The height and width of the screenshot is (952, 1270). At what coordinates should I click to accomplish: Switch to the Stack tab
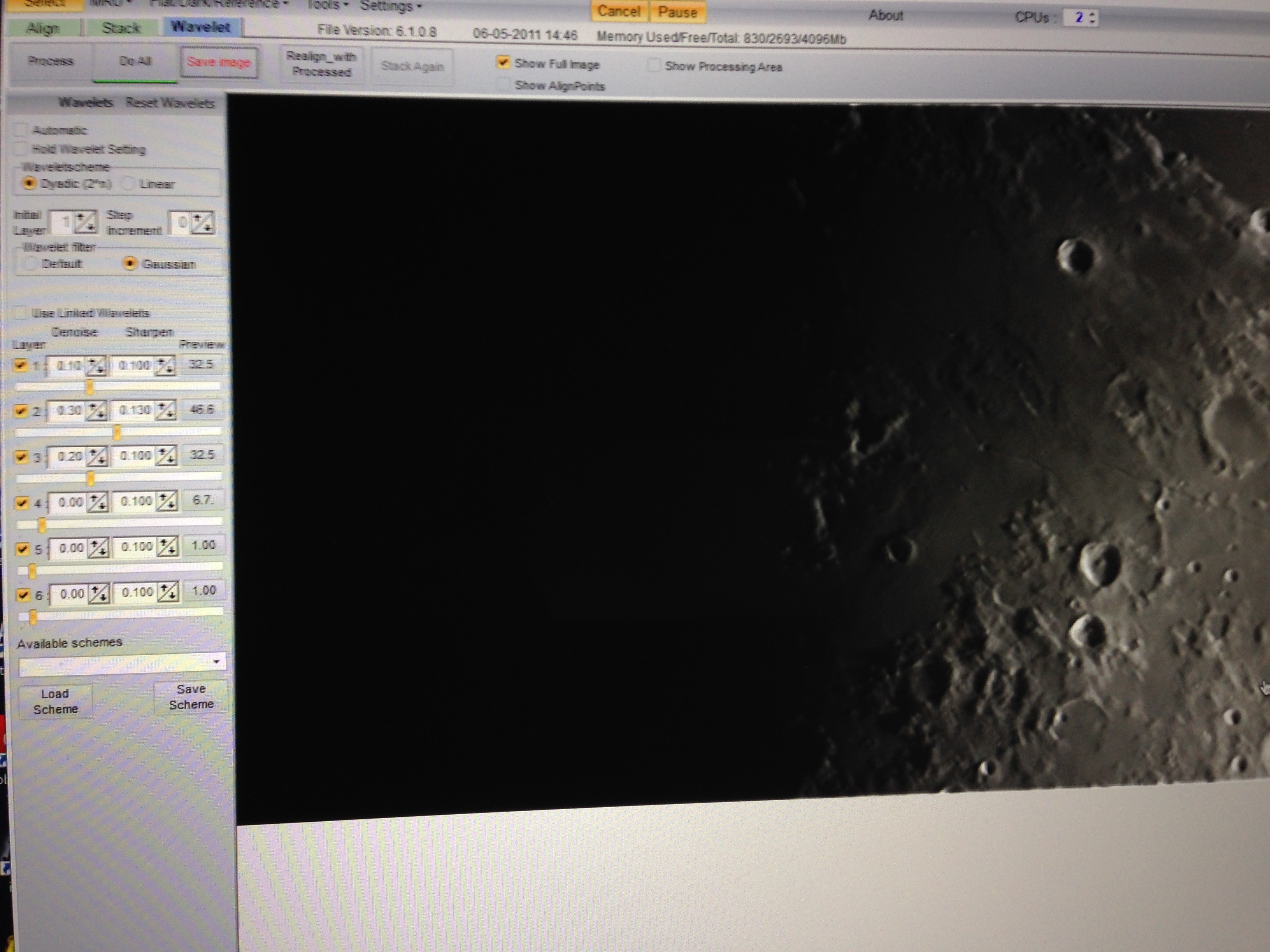(x=121, y=28)
